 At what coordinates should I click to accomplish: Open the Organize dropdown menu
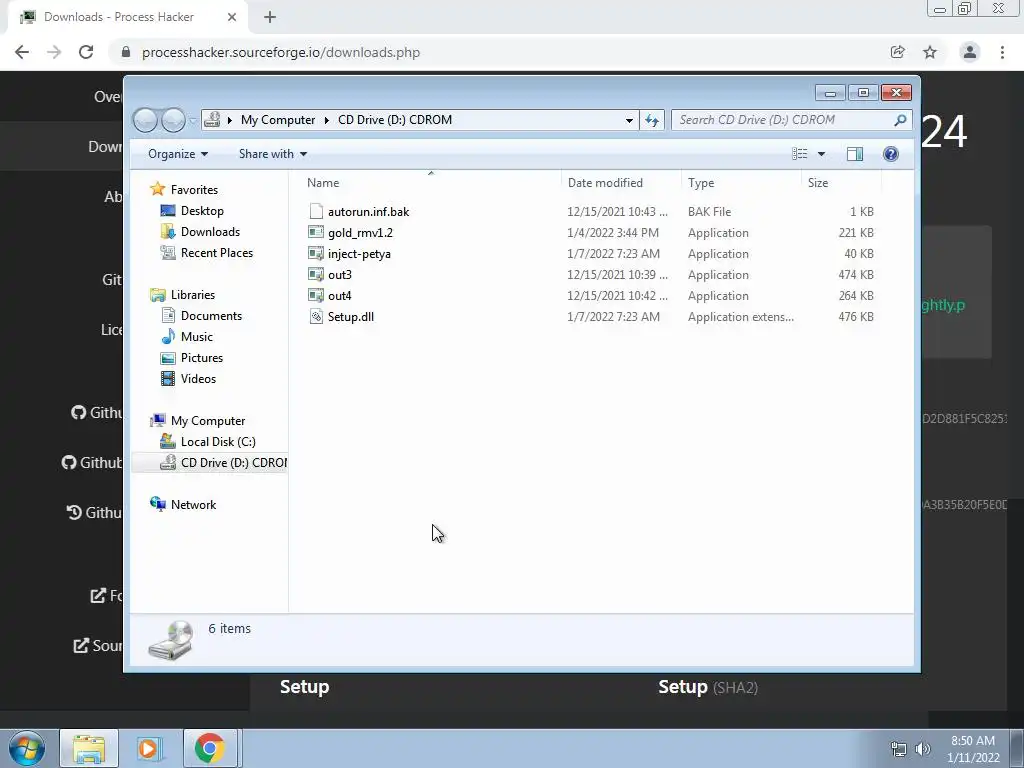point(178,153)
